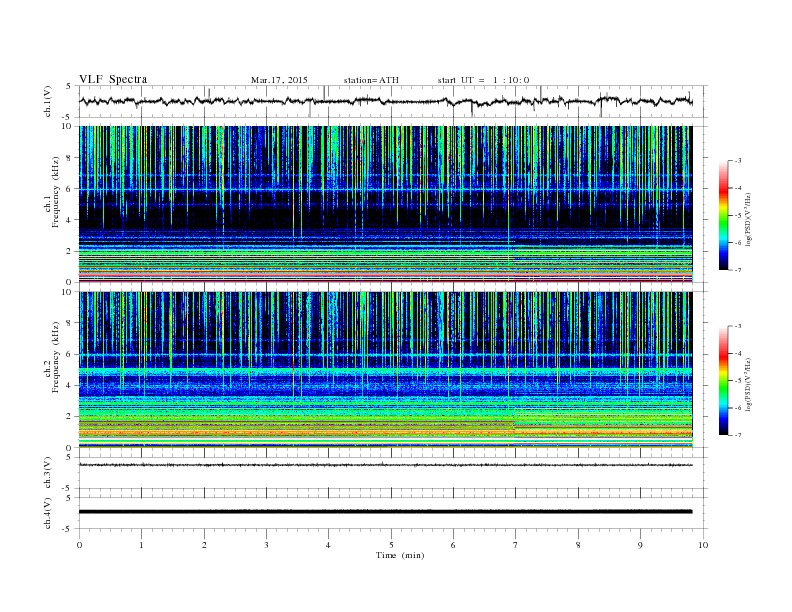Viewport: 792px width, 612px height.
Task: Click the "-5" label on ch.1 colorbar
Action: tap(738, 216)
